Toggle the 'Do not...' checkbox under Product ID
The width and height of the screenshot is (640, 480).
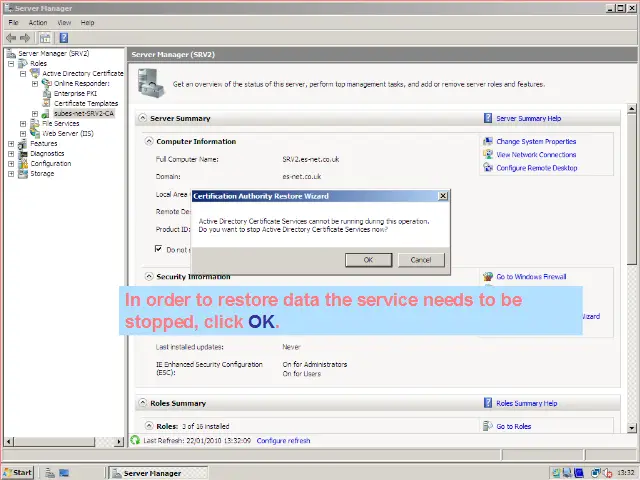pyautogui.click(x=158, y=249)
